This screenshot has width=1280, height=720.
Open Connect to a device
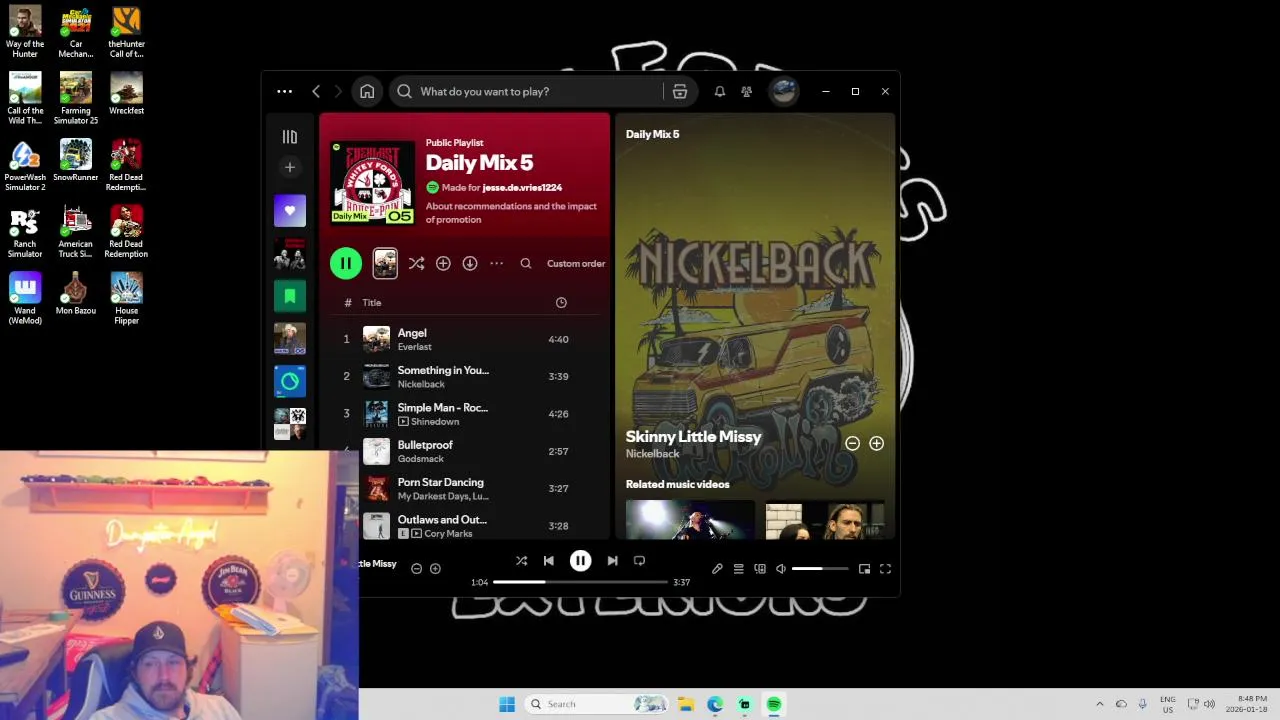coord(760,569)
